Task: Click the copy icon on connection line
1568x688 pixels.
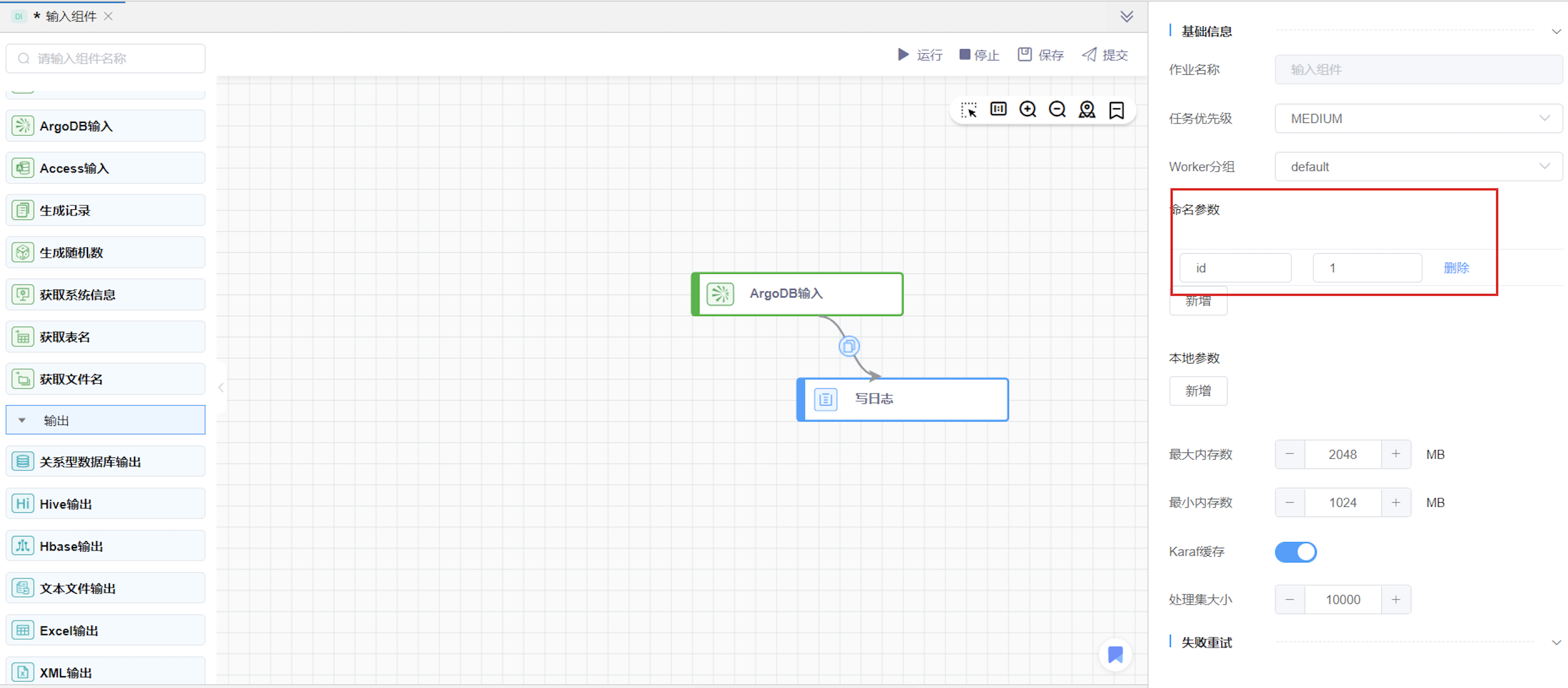Action: pos(848,346)
